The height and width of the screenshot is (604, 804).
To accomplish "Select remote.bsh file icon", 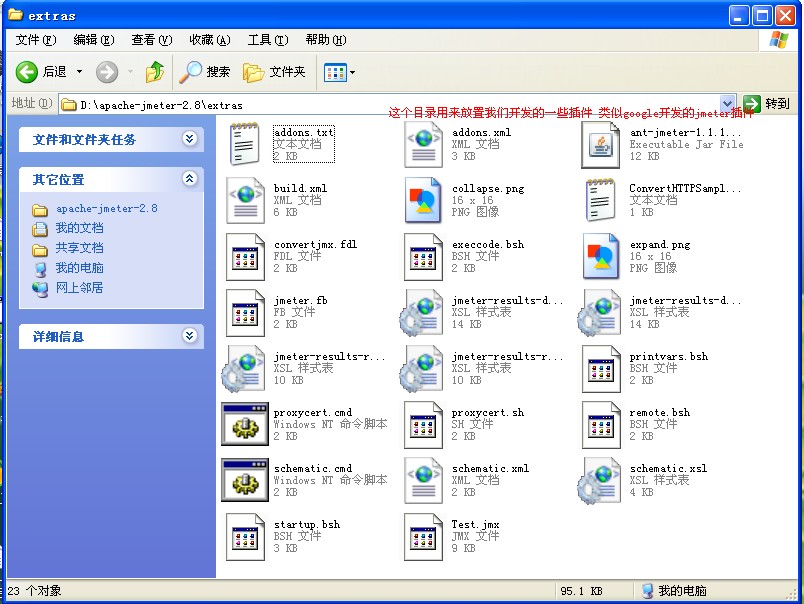I will tap(601, 425).
